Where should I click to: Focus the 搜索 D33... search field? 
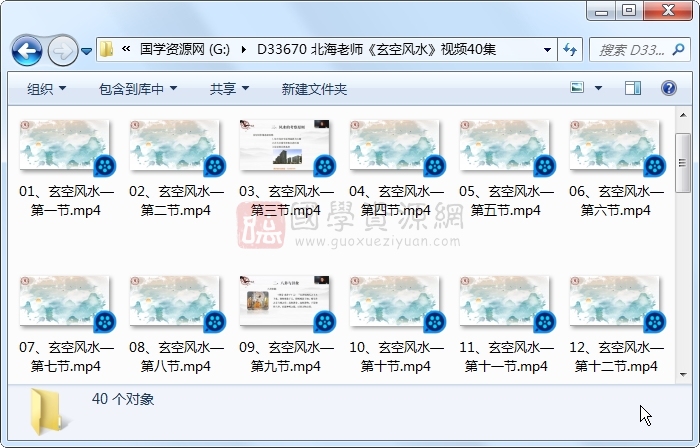631,50
